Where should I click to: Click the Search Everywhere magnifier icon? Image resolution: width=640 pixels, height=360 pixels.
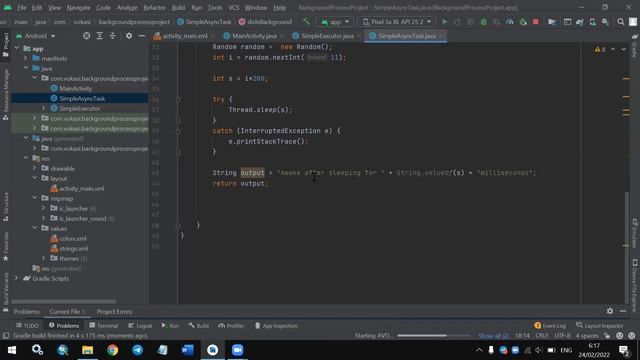(620, 22)
